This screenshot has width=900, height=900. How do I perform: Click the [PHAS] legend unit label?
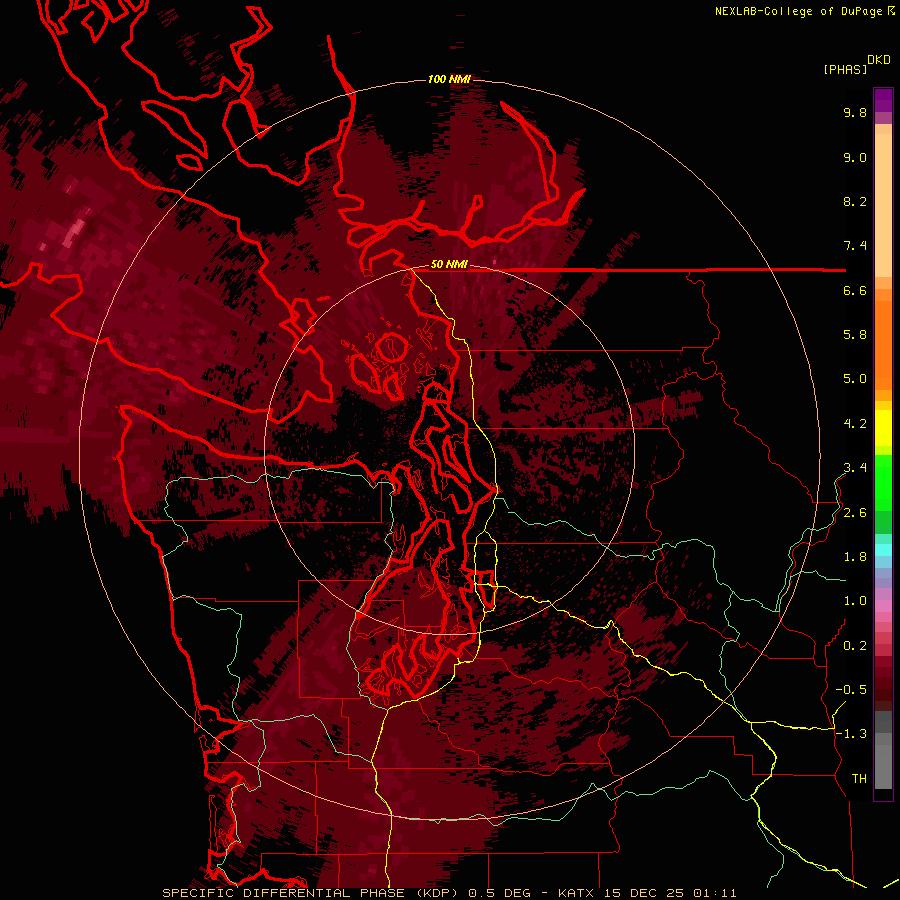(845, 70)
